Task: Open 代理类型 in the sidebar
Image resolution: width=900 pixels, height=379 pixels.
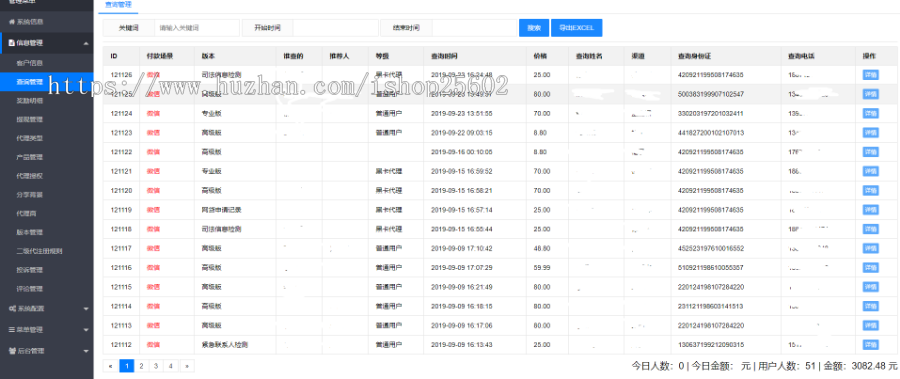Action: pyautogui.click(x=30, y=138)
